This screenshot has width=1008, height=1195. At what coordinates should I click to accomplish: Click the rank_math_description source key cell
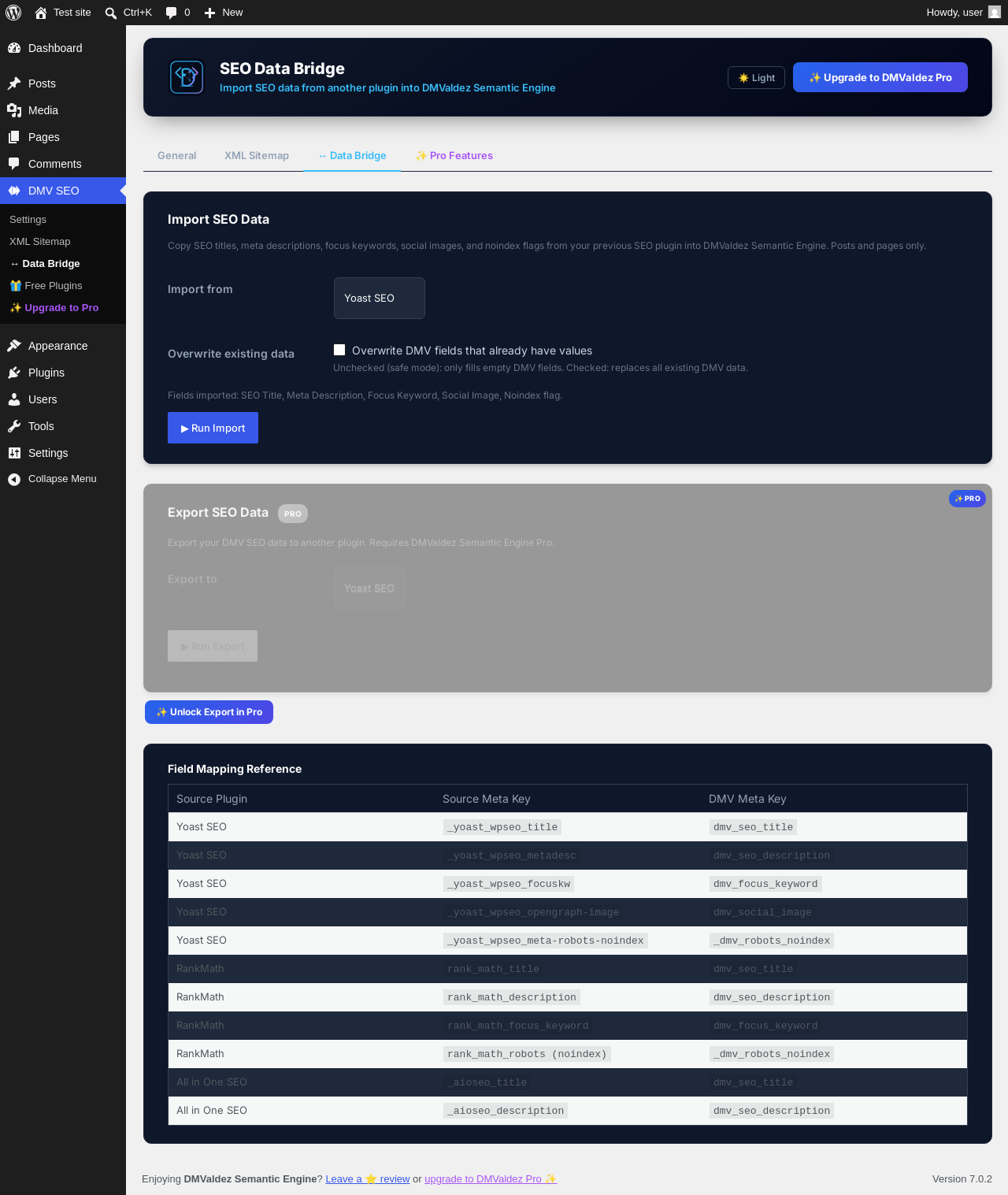pyautogui.click(x=512, y=997)
